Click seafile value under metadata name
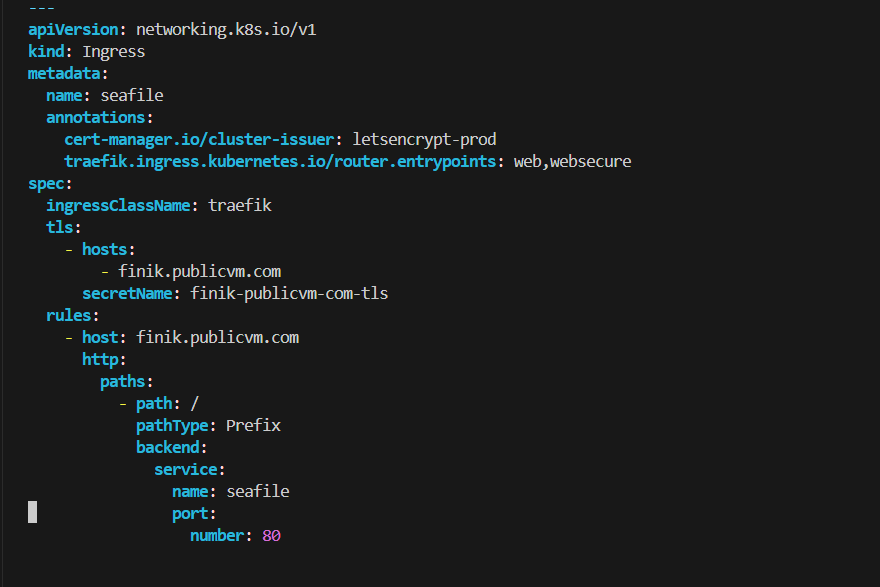The image size is (880, 587). click(x=132, y=95)
